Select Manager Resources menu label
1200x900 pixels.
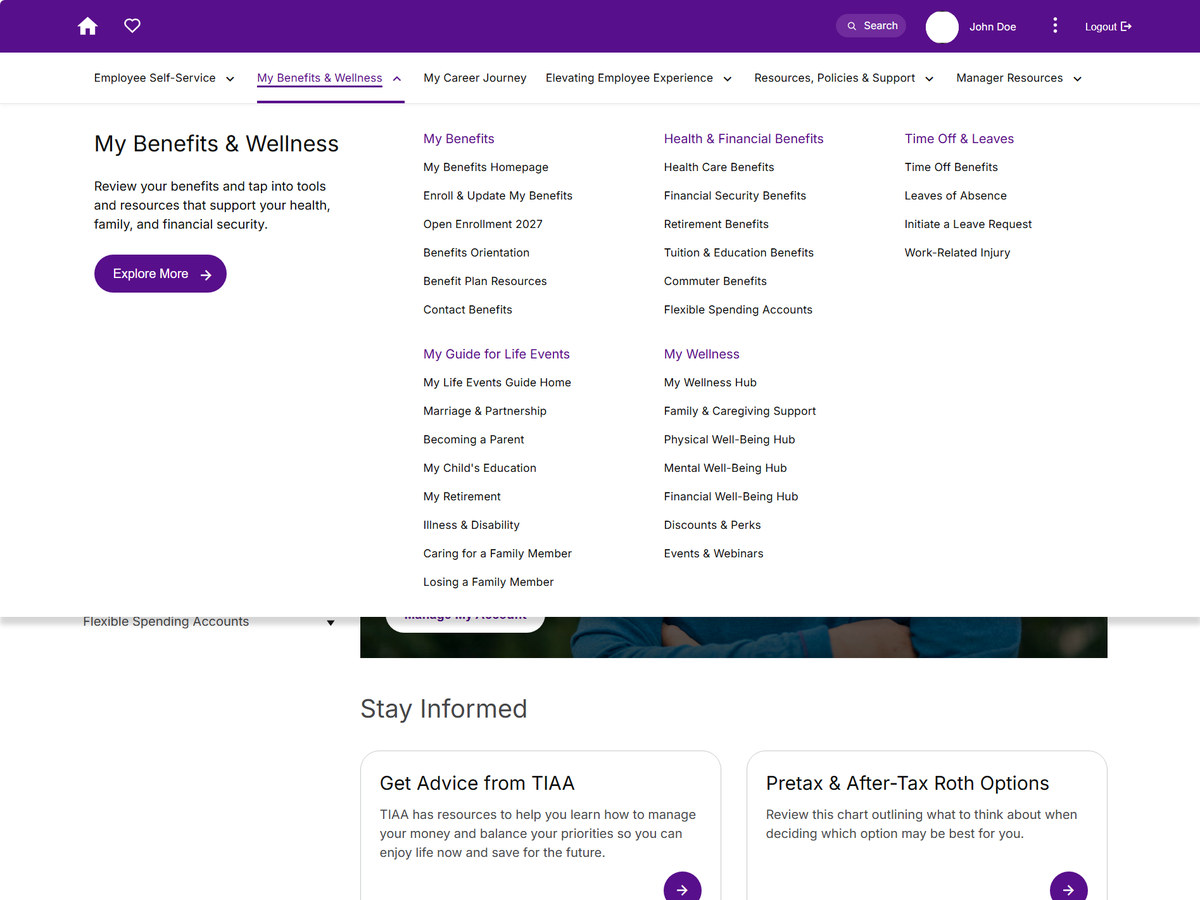[1009, 78]
